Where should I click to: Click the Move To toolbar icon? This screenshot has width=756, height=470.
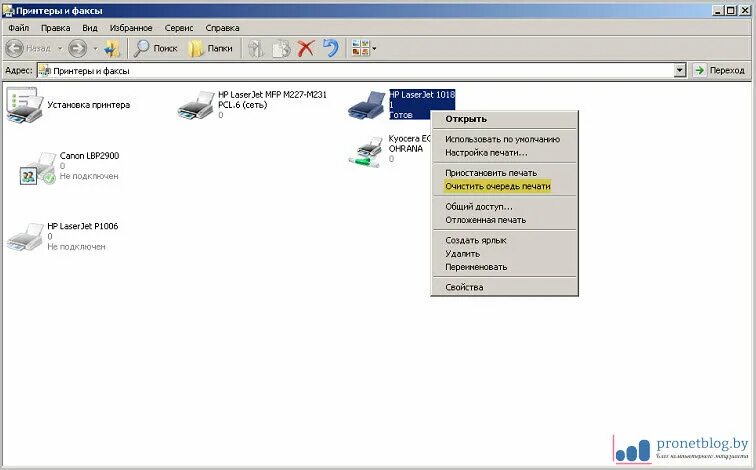(x=256, y=48)
